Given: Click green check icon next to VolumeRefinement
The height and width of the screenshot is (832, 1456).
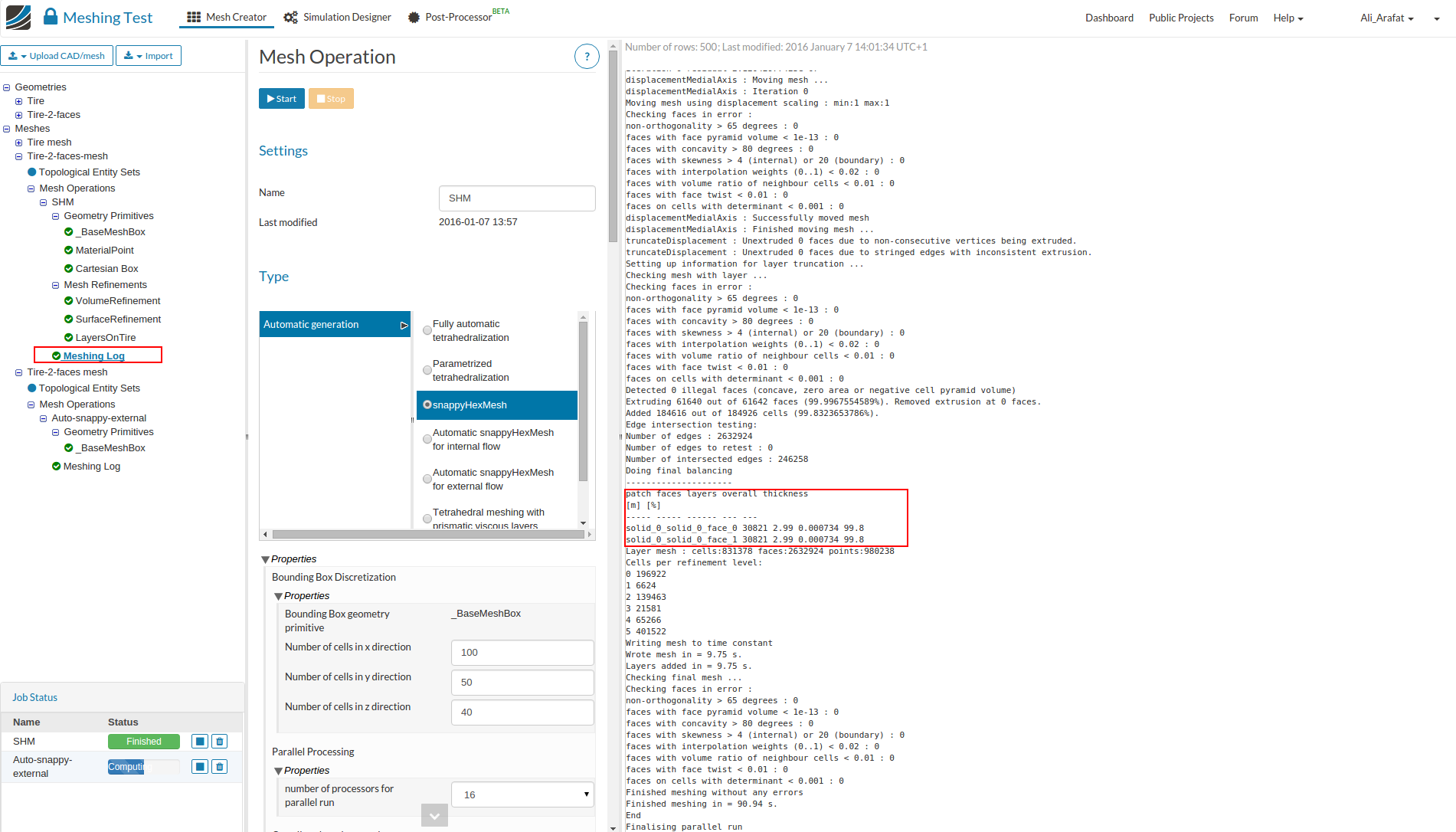Looking at the screenshot, I should pyautogui.click(x=69, y=301).
